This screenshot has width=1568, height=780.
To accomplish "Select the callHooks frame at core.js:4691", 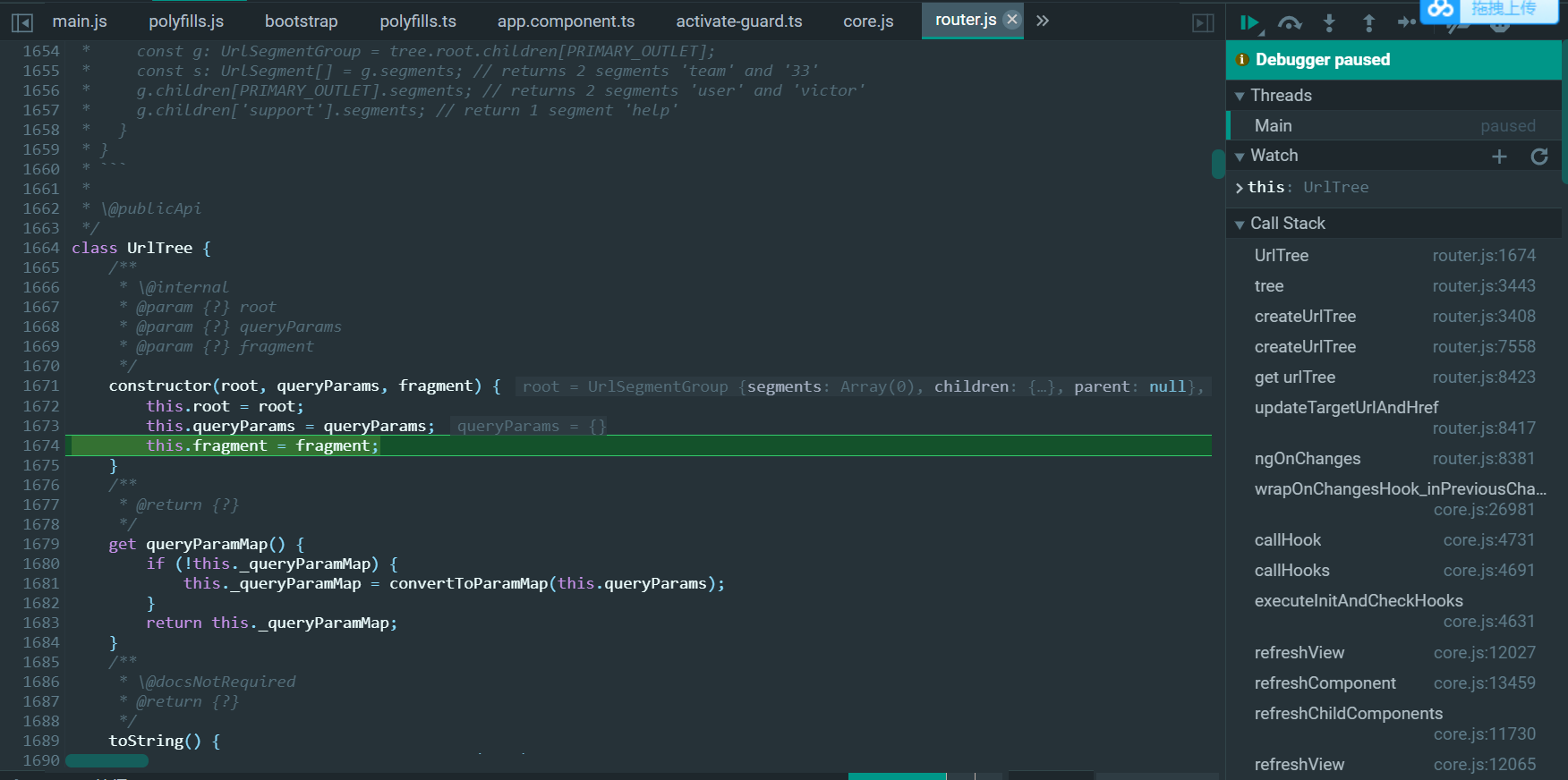I will [x=1393, y=571].
